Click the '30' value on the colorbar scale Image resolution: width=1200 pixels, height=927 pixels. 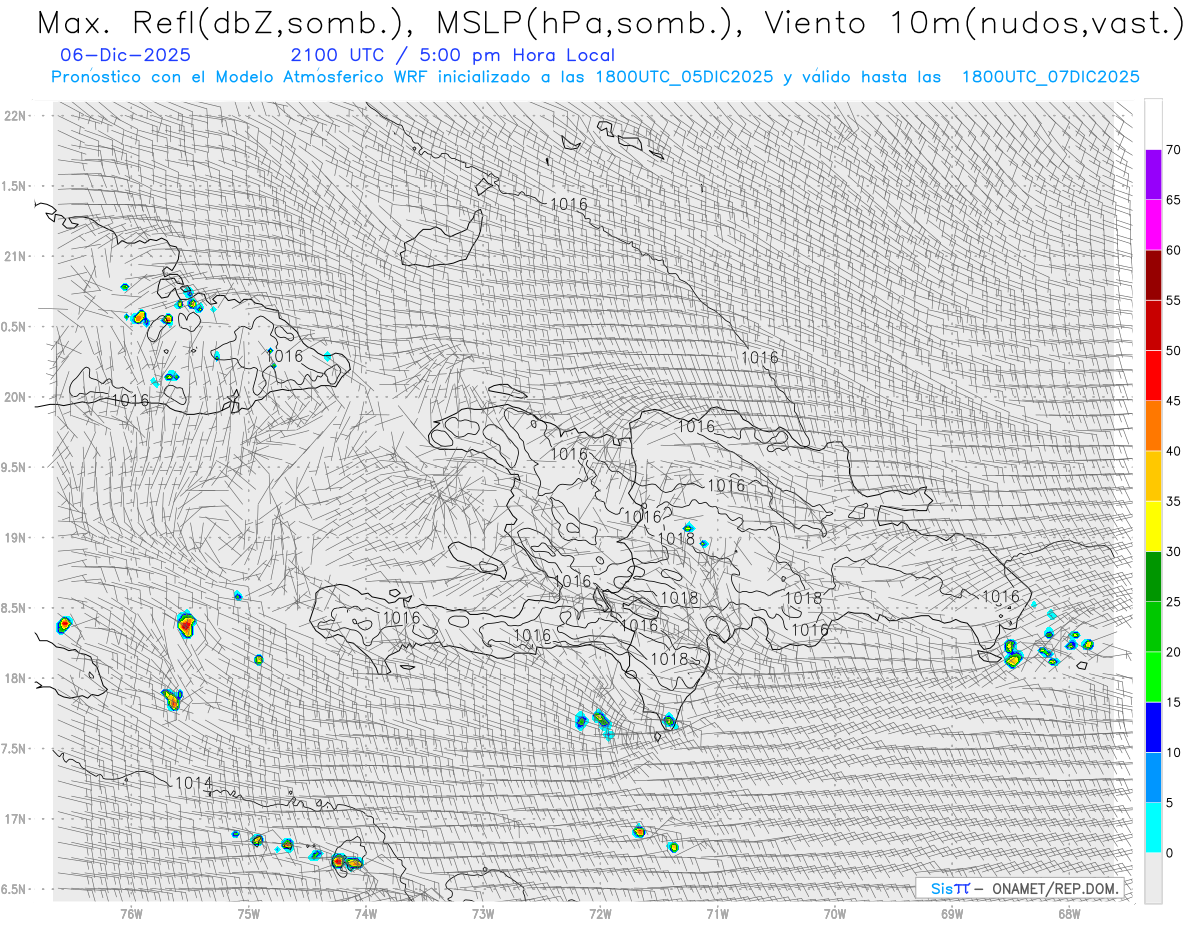[1173, 551]
